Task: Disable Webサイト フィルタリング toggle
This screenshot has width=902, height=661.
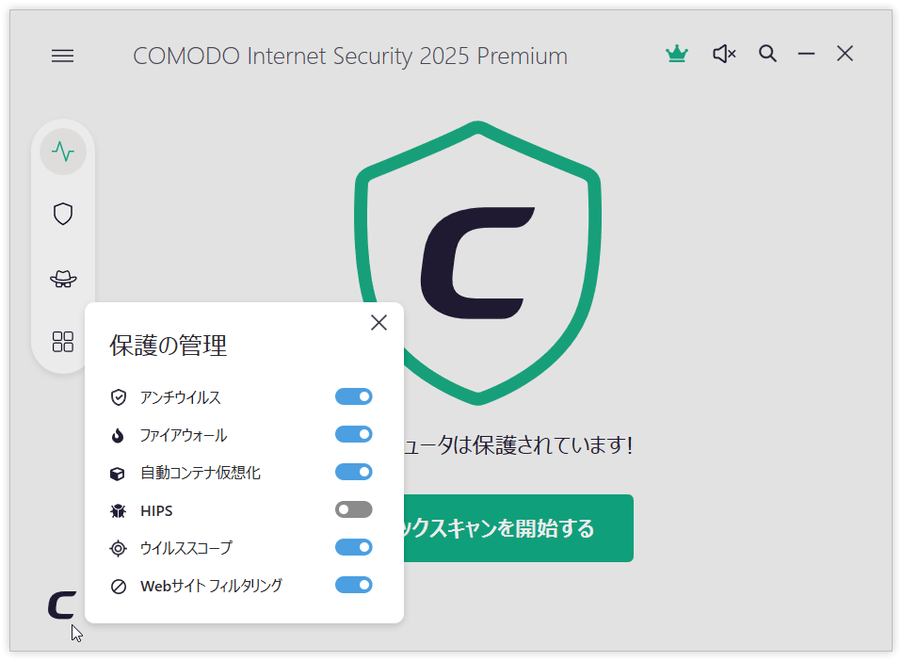Action: (x=354, y=585)
